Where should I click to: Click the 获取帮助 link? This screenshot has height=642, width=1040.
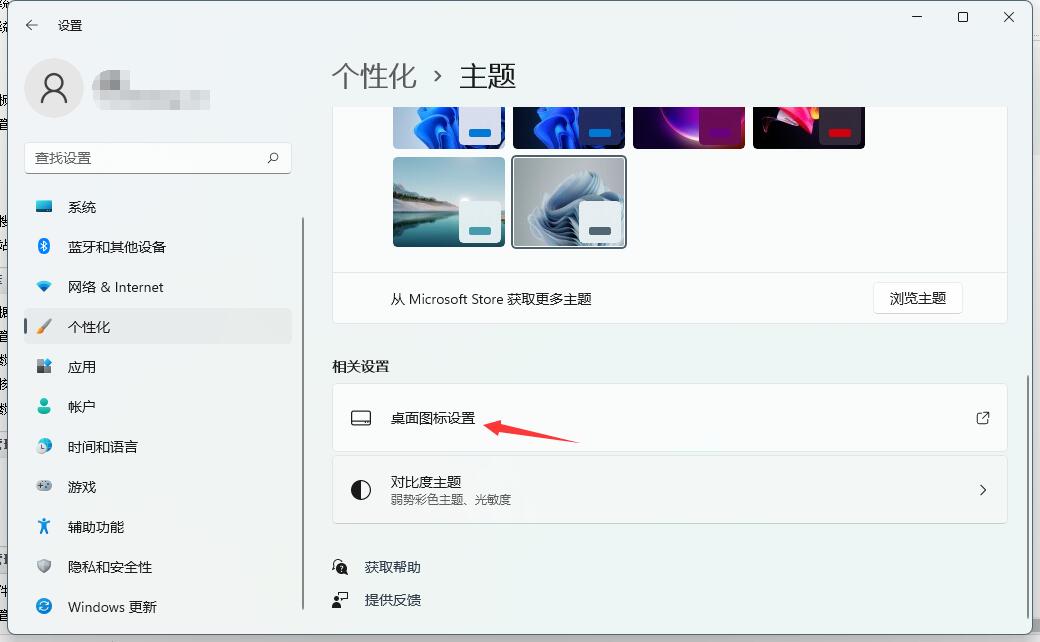[393, 567]
